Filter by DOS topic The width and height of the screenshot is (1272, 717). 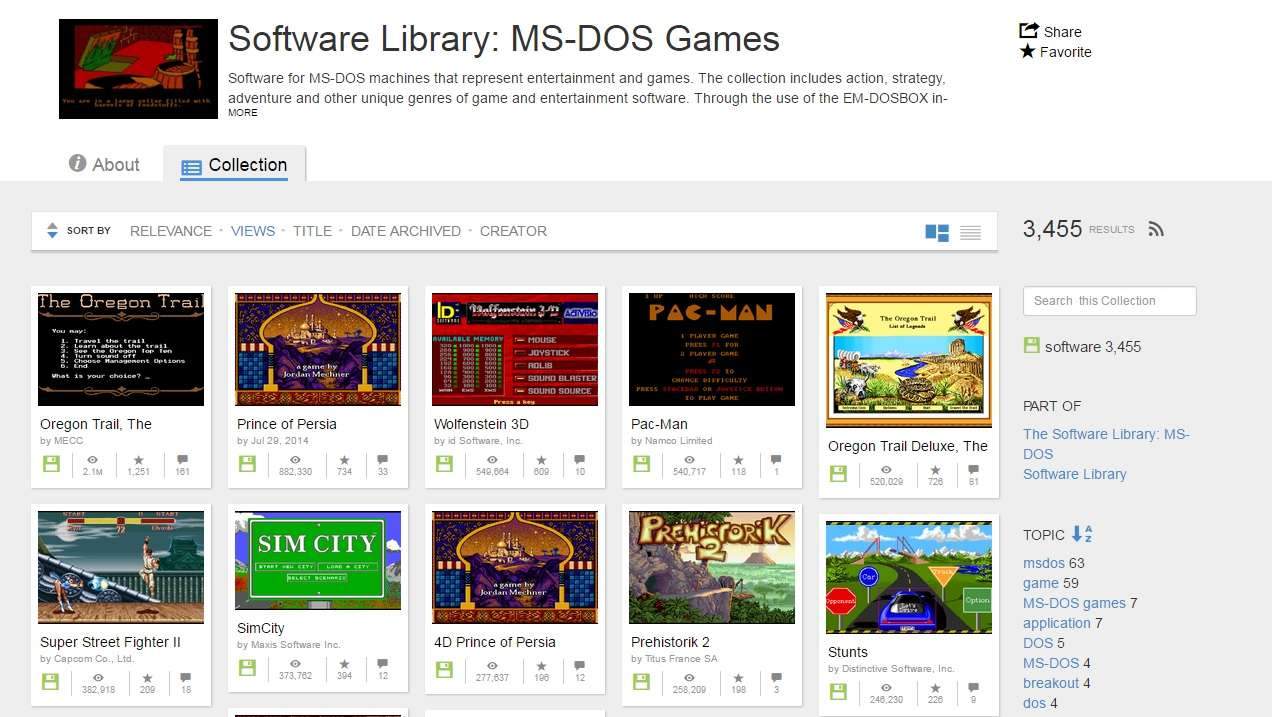[1038, 643]
